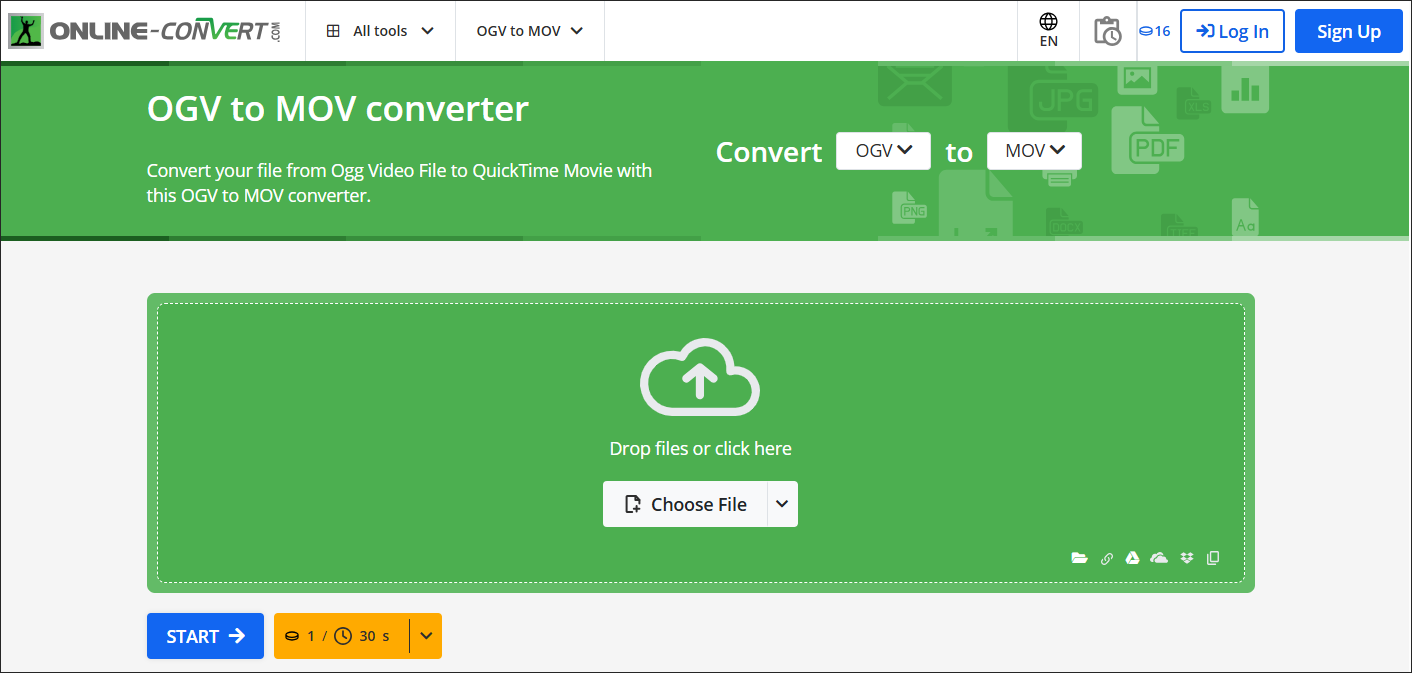This screenshot has height=673, width=1412.
Task: Expand the OGV source format dropdown
Action: (x=883, y=151)
